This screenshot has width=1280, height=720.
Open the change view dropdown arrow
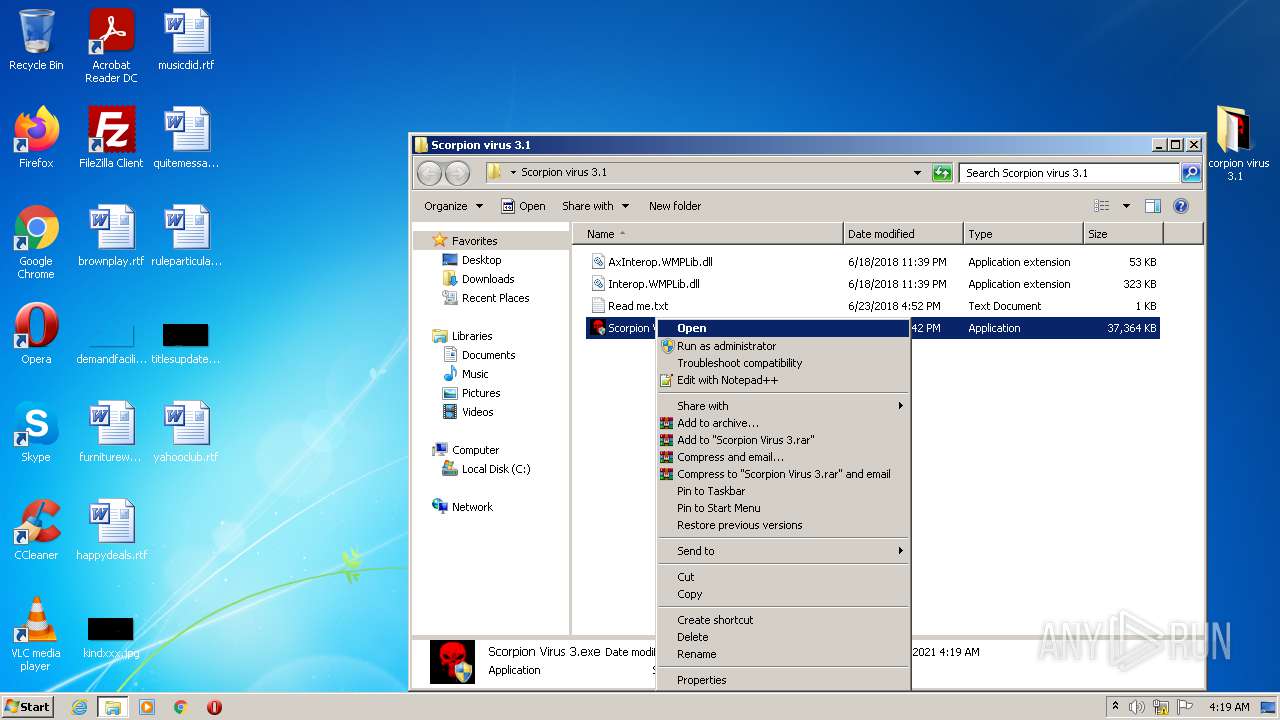[1126, 206]
